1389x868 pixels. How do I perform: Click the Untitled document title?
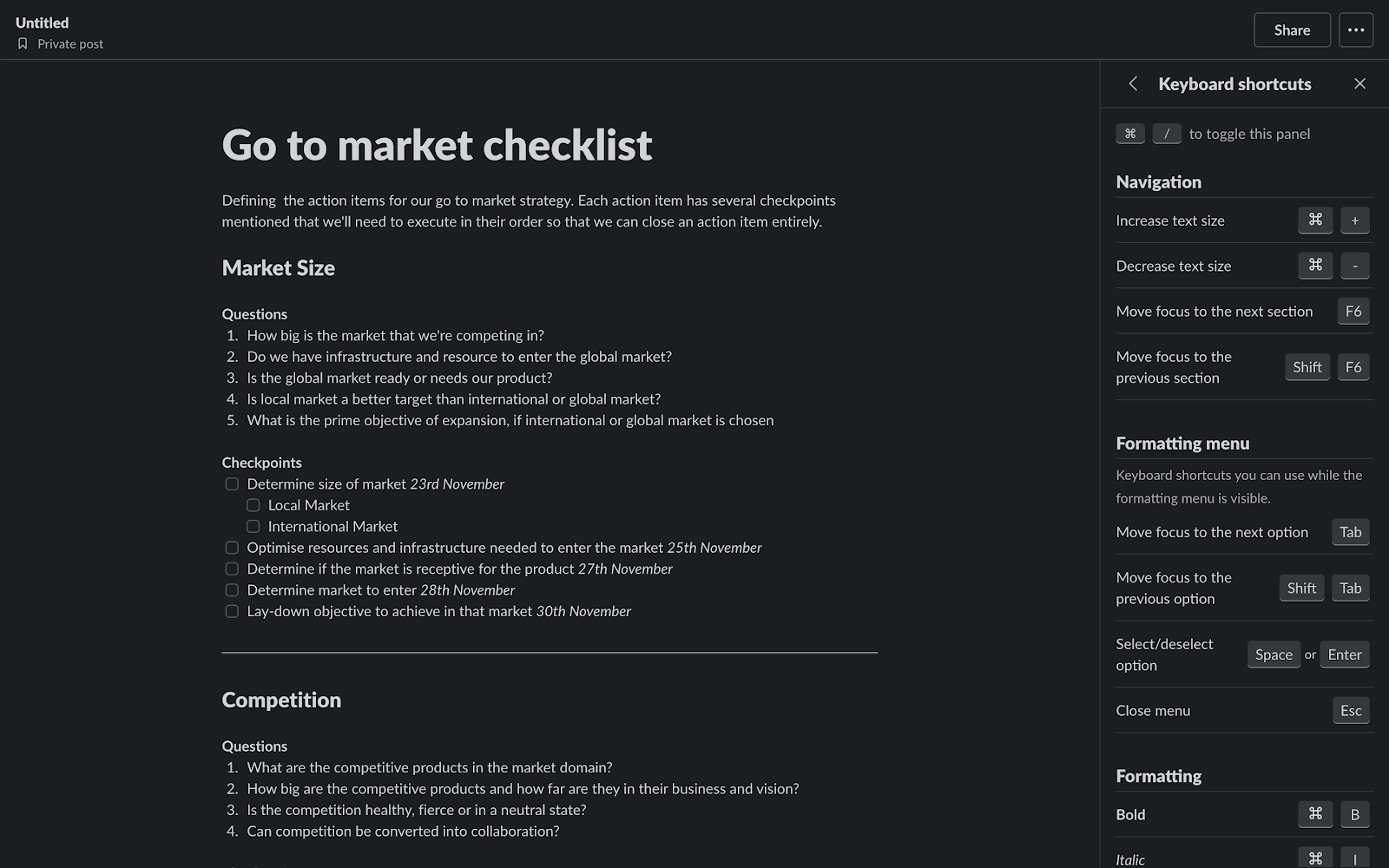pyautogui.click(x=41, y=23)
